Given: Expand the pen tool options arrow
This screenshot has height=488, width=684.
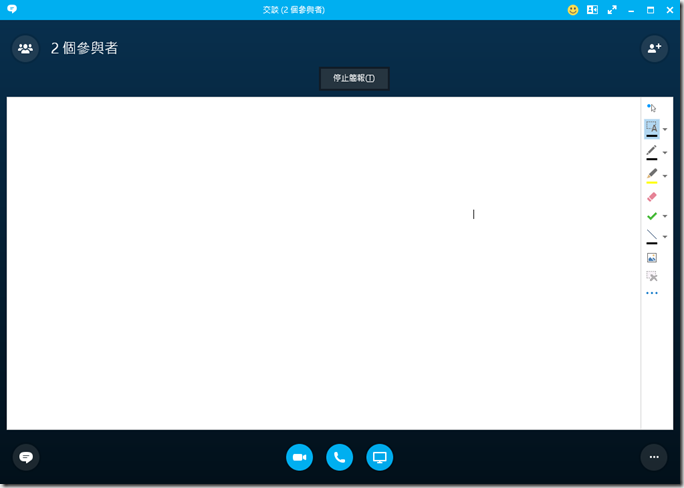Looking at the screenshot, I should (665, 153).
